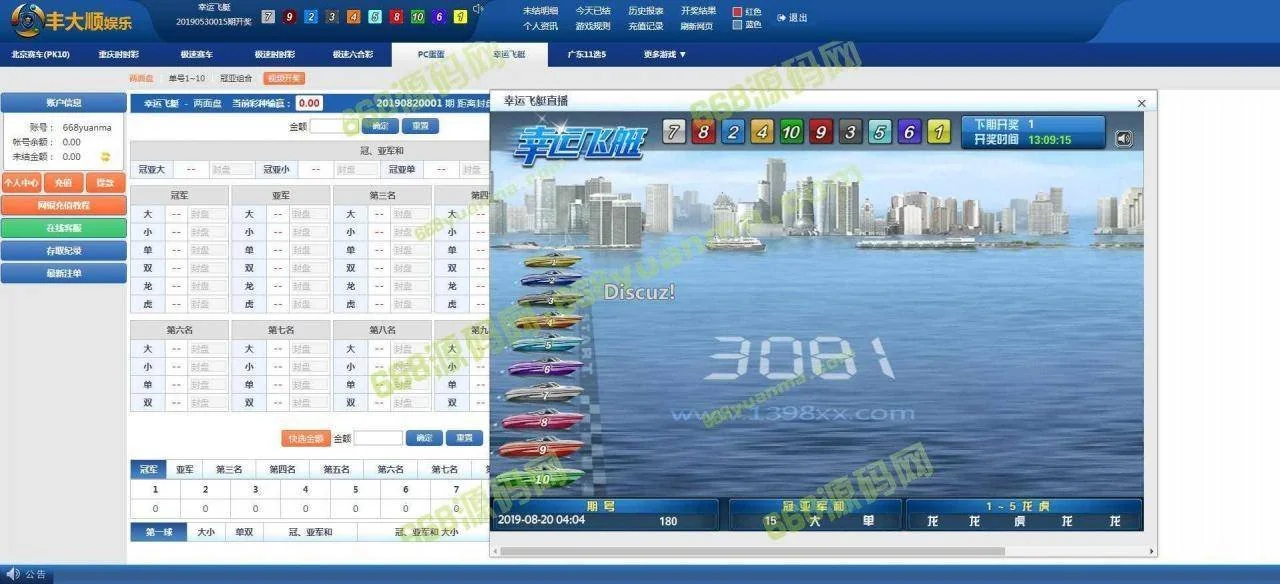The image size is (1280, 584).
Task: Switch to the 广东11选5 tab
Action: click(587, 54)
